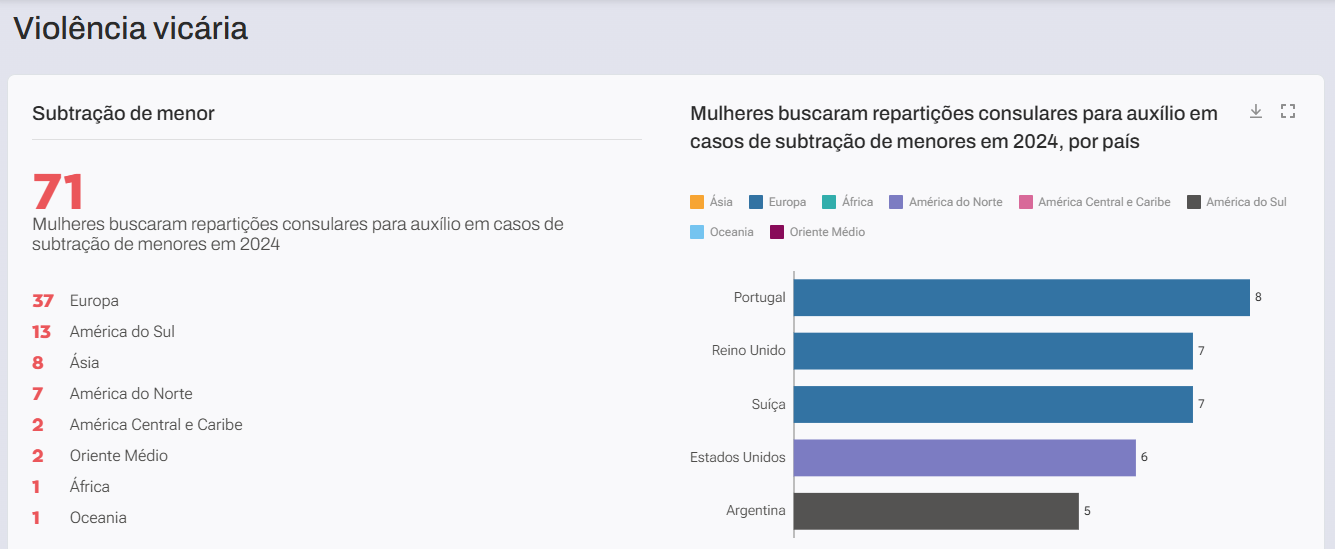Viewport: 1335px width, 549px height.
Task: Toggle the Ásia legend series
Action: pyautogui.click(x=711, y=202)
